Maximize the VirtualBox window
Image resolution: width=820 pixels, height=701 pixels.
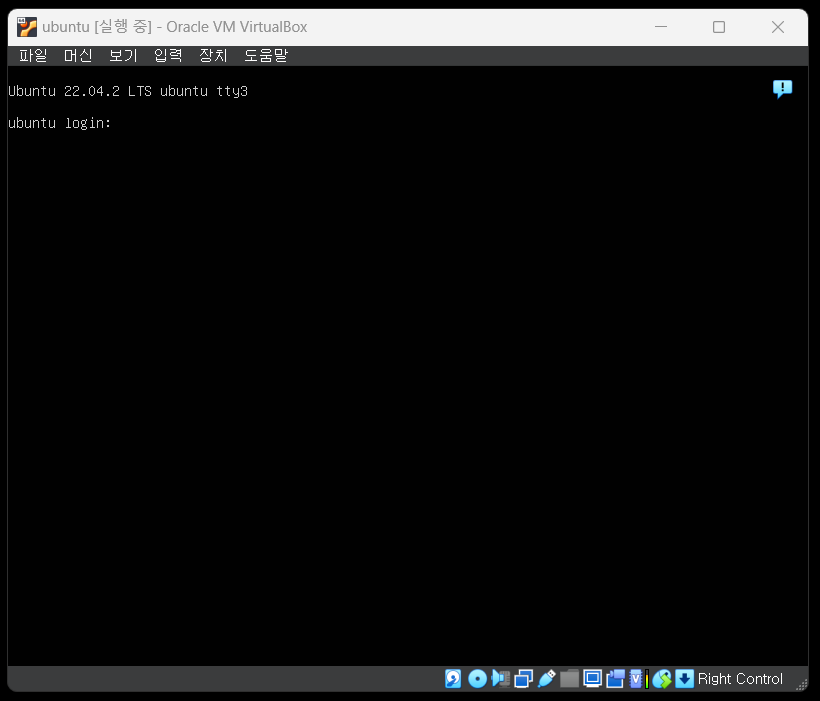[x=719, y=27]
